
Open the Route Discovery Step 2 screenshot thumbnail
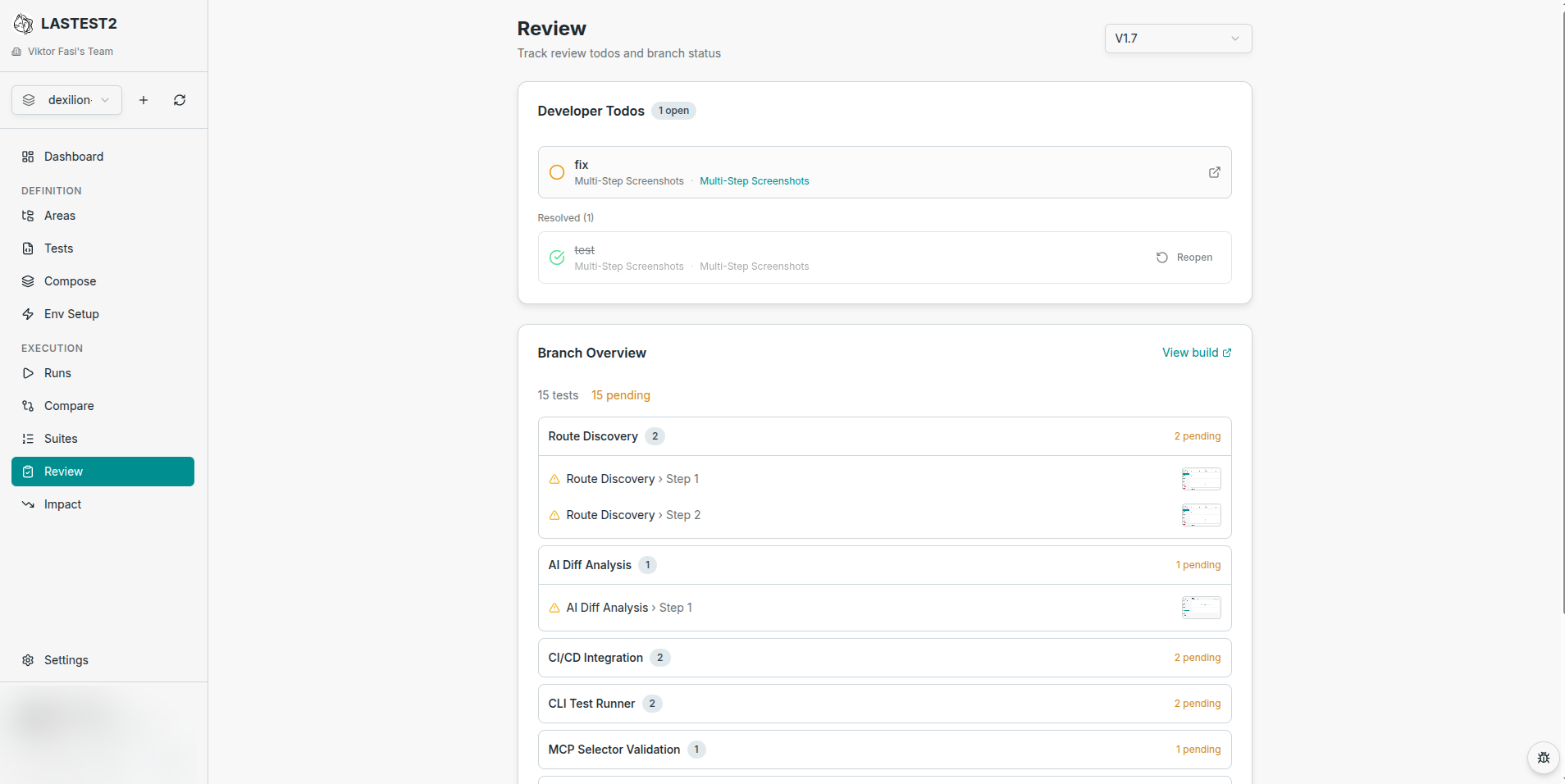point(1201,515)
